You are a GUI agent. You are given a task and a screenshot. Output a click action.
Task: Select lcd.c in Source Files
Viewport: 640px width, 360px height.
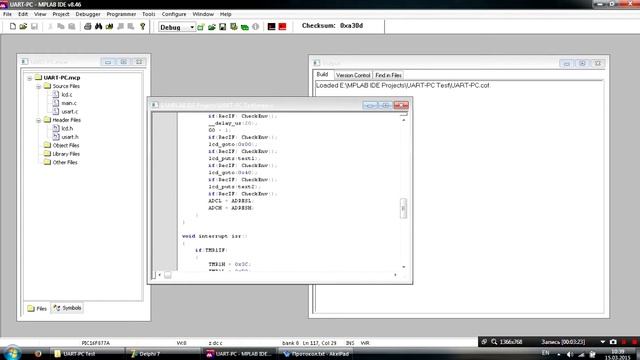point(67,95)
